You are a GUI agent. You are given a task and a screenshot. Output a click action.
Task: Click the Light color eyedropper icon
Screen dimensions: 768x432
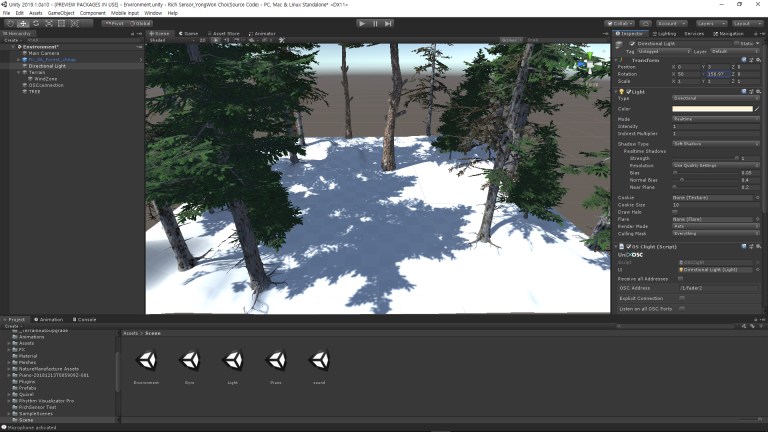(x=757, y=108)
